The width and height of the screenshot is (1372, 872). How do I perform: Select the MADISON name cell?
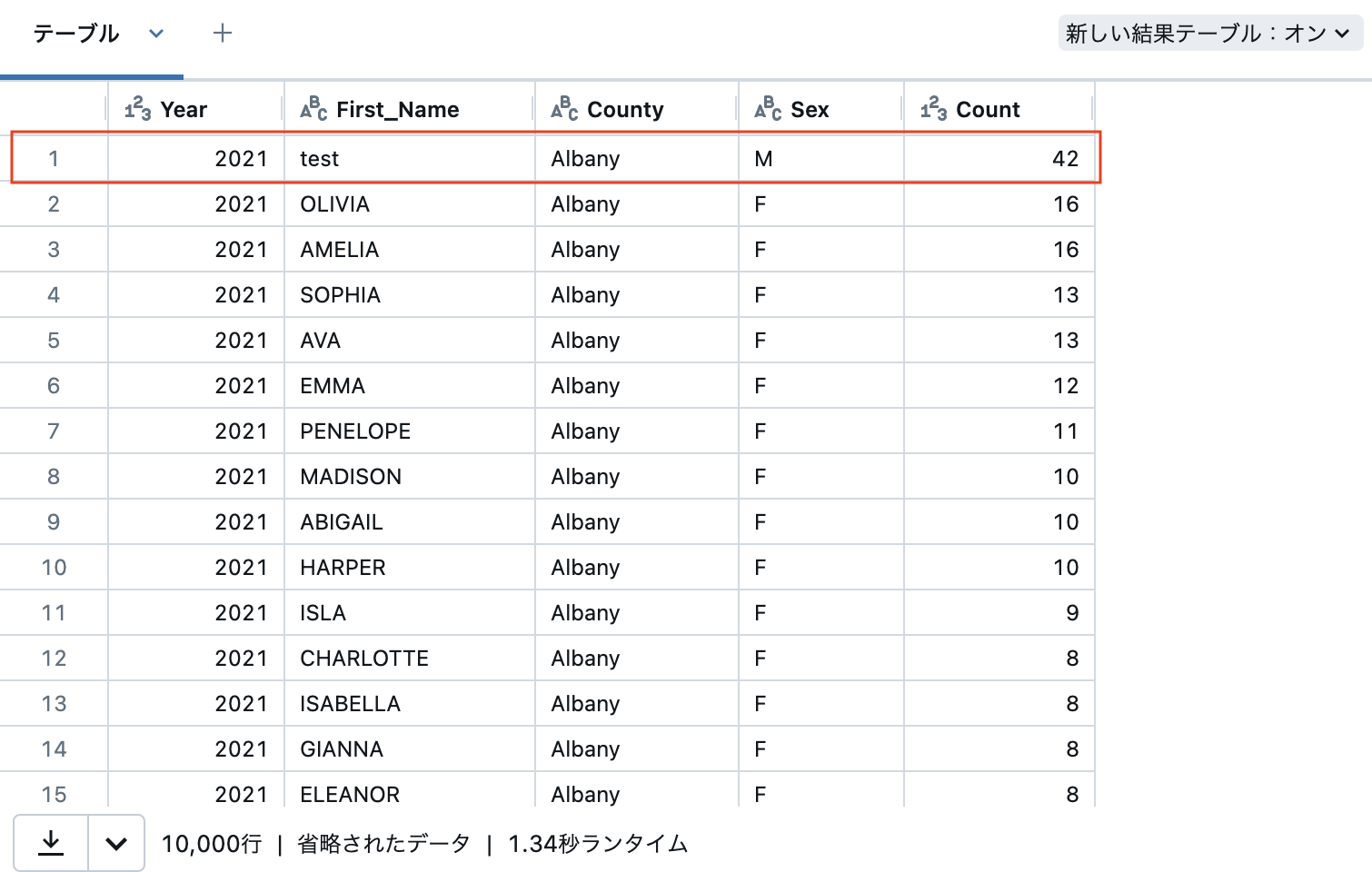click(410, 476)
